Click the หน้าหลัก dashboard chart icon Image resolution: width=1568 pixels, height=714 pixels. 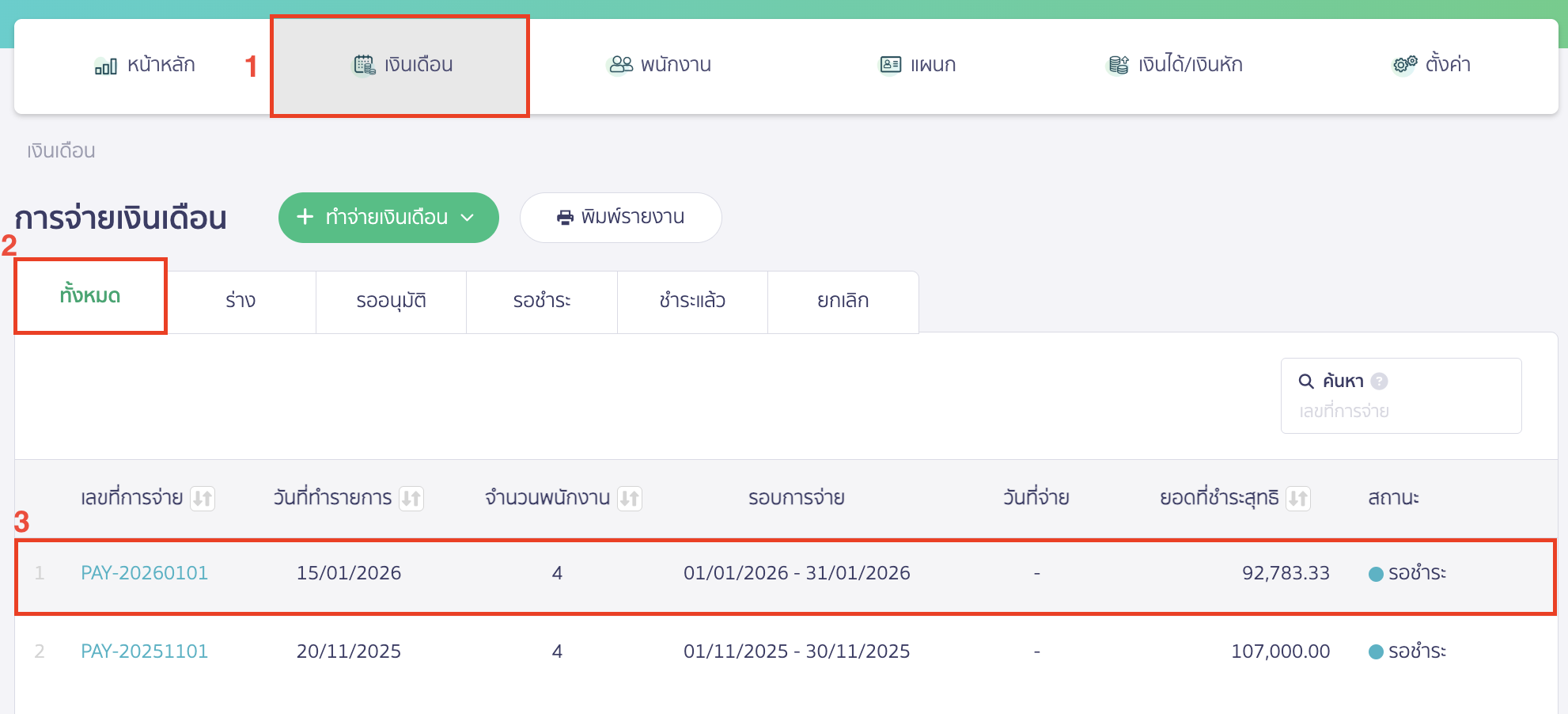tap(106, 66)
